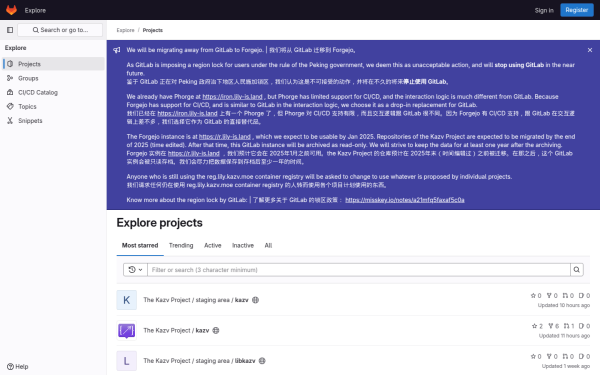Click the star count for staging kazv
This screenshot has width=600, height=375.
click(x=536, y=295)
